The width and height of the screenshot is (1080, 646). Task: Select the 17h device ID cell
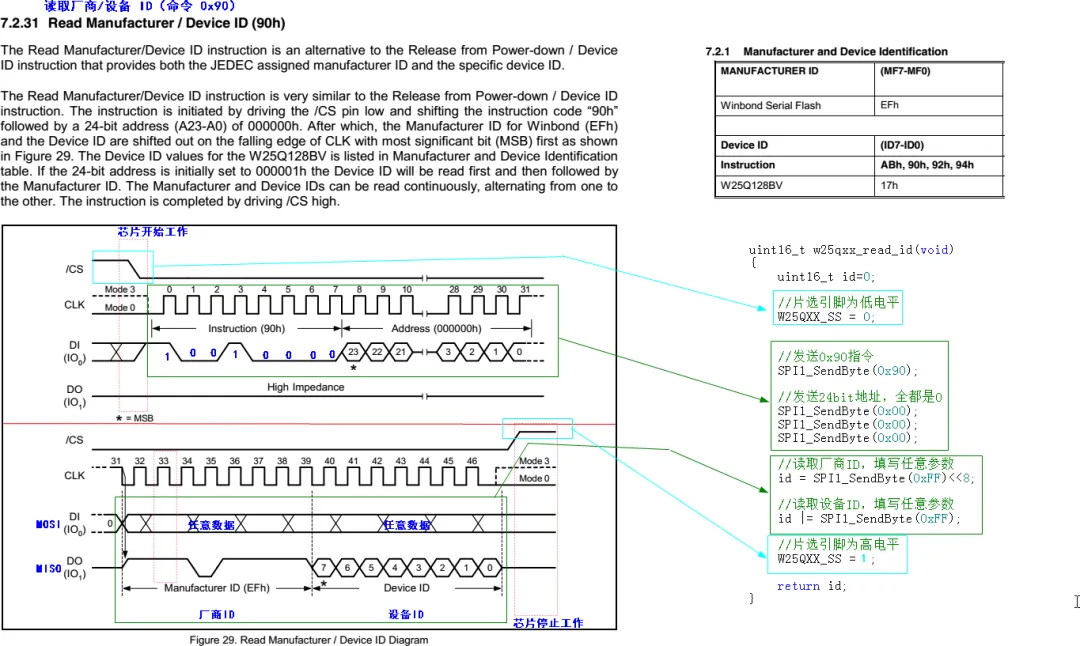click(889, 185)
